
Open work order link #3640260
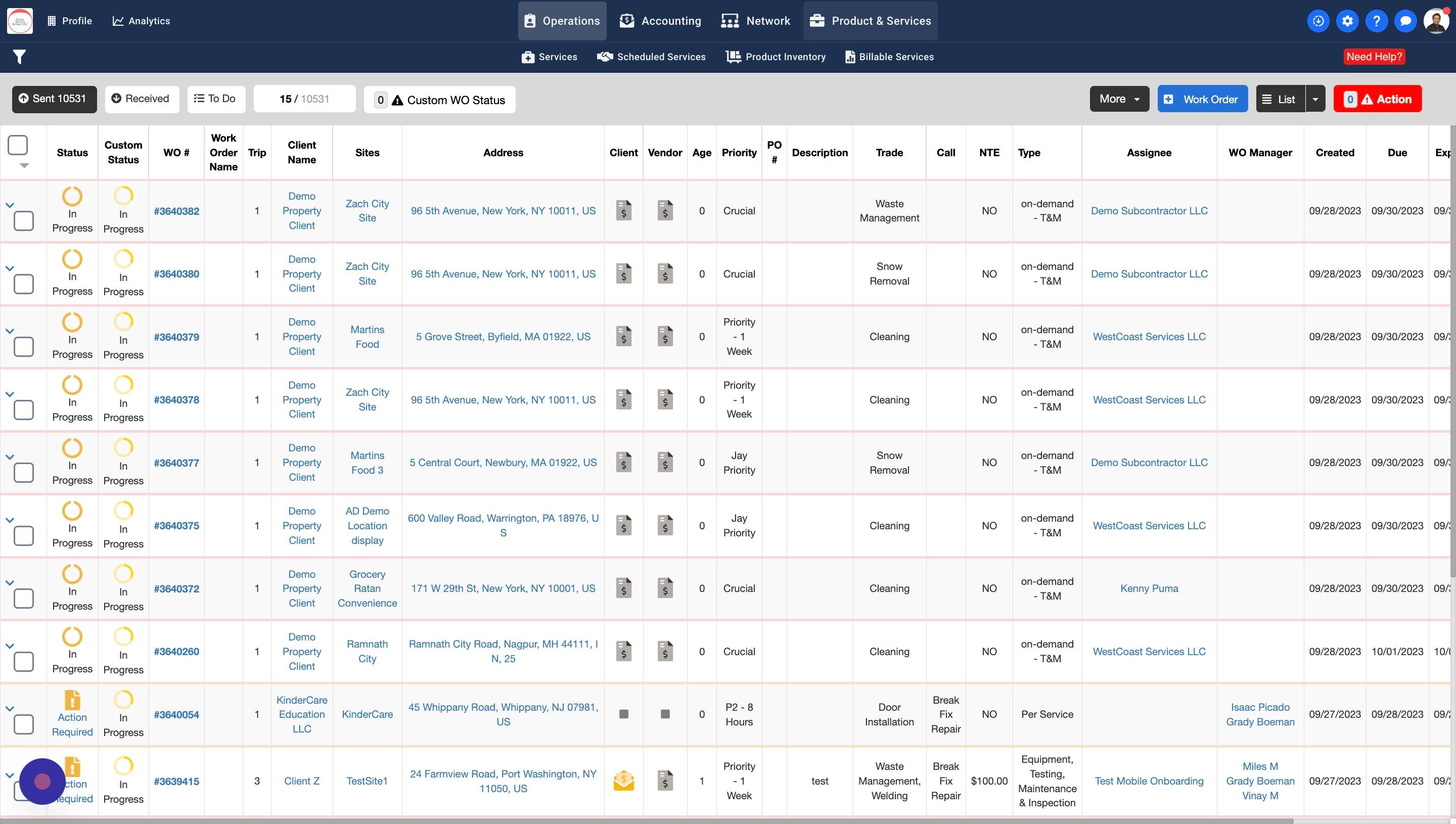176,652
